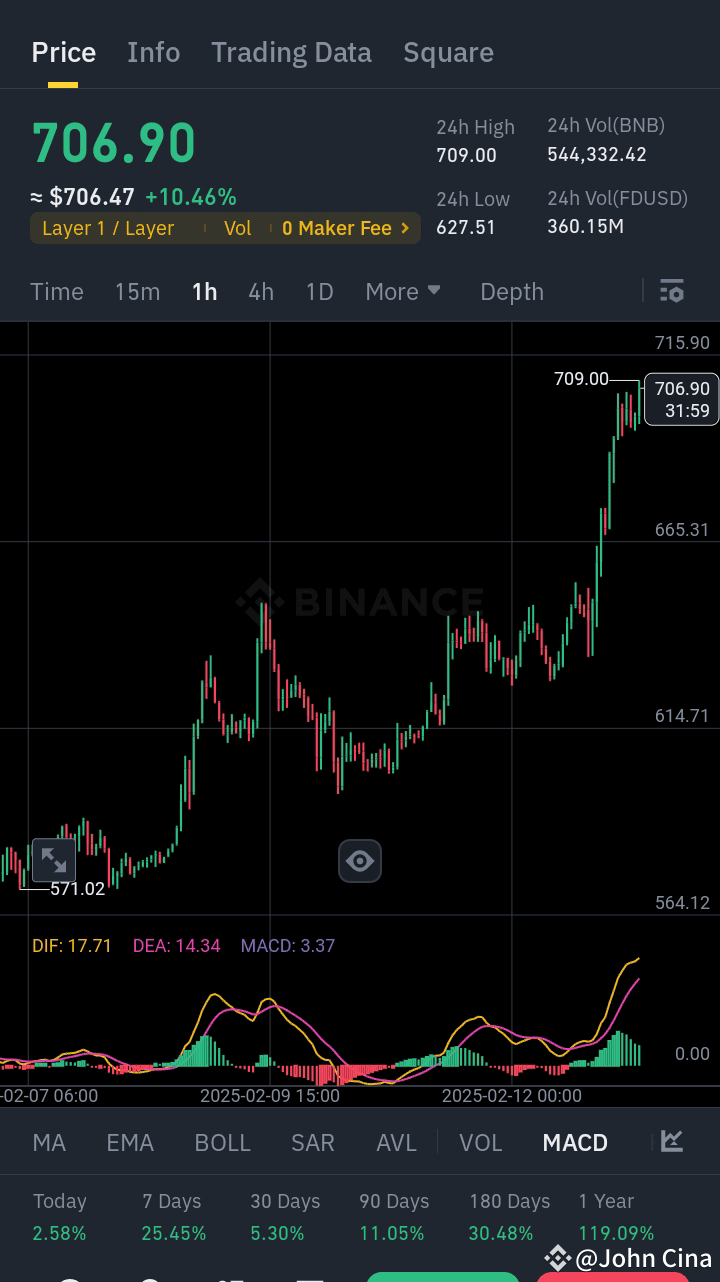Tap the 614.71 price axis label
The width and height of the screenshot is (720, 1282).
point(682,715)
